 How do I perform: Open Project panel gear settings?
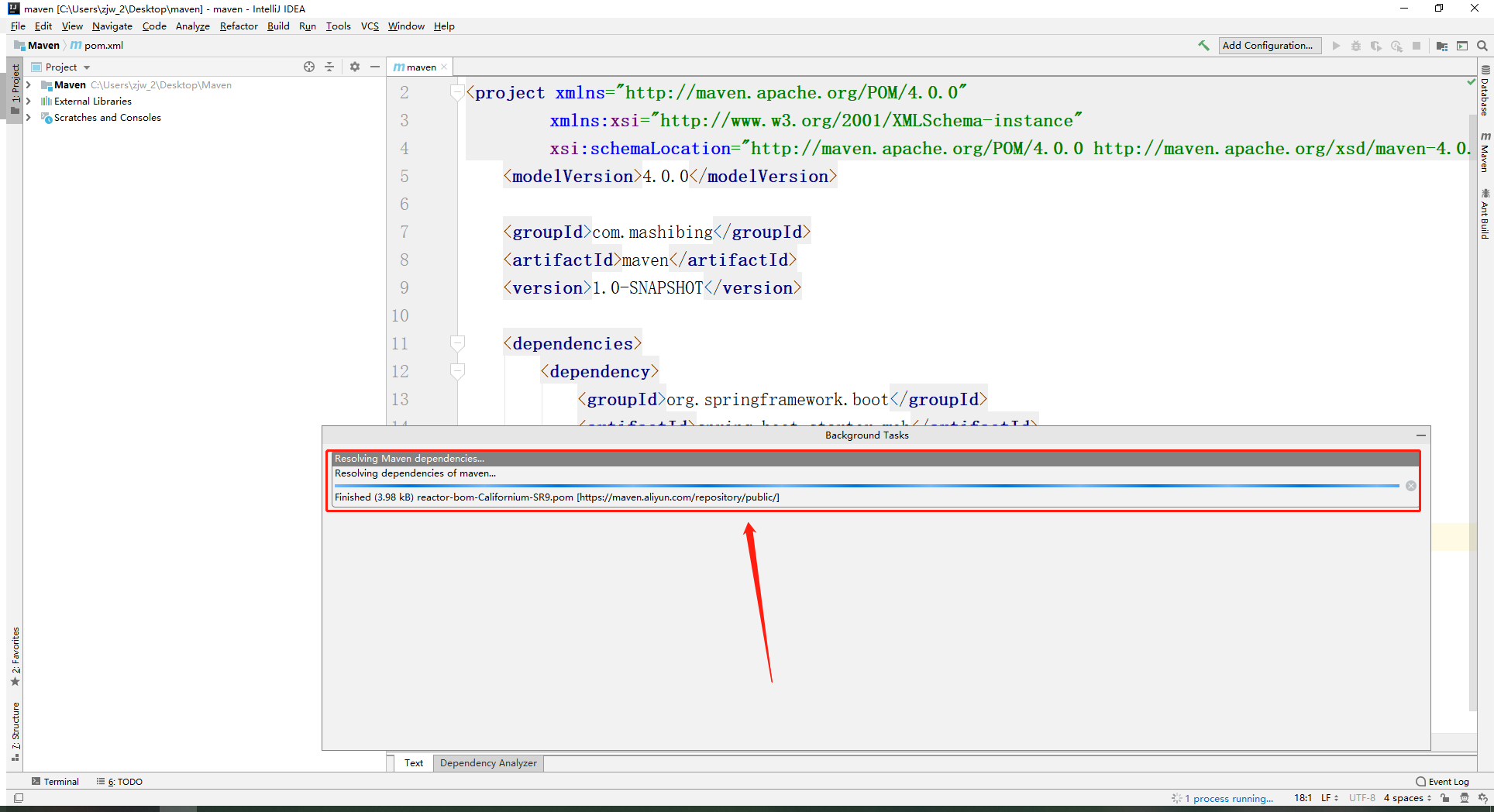click(x=355, y=67)
